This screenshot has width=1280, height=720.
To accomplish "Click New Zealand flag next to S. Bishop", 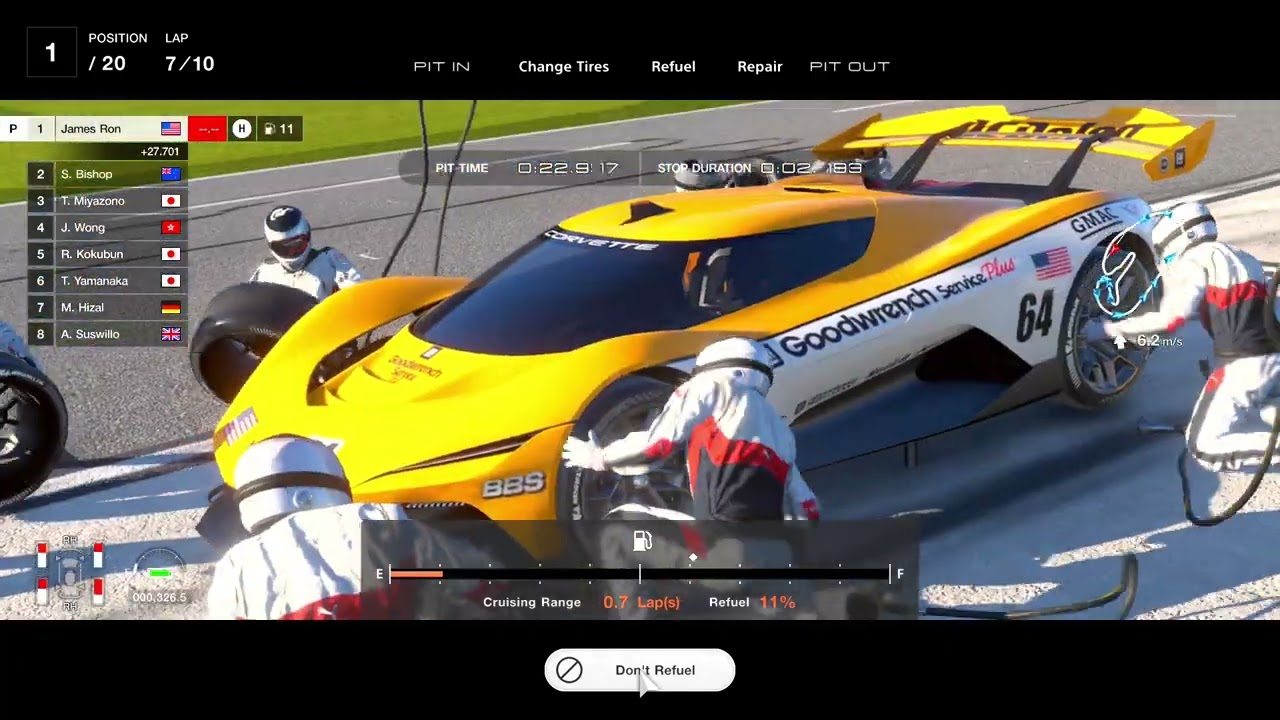I will 171,174.
